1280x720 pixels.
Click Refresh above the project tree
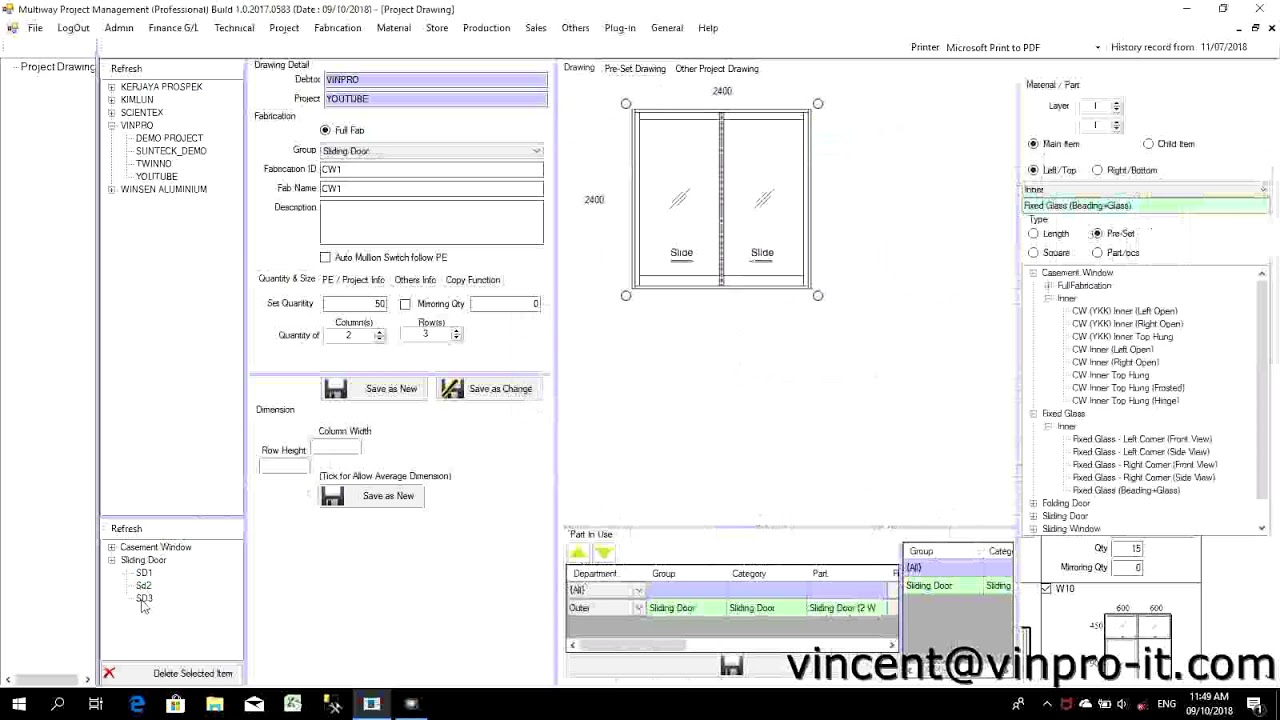[x=126, y=69]
